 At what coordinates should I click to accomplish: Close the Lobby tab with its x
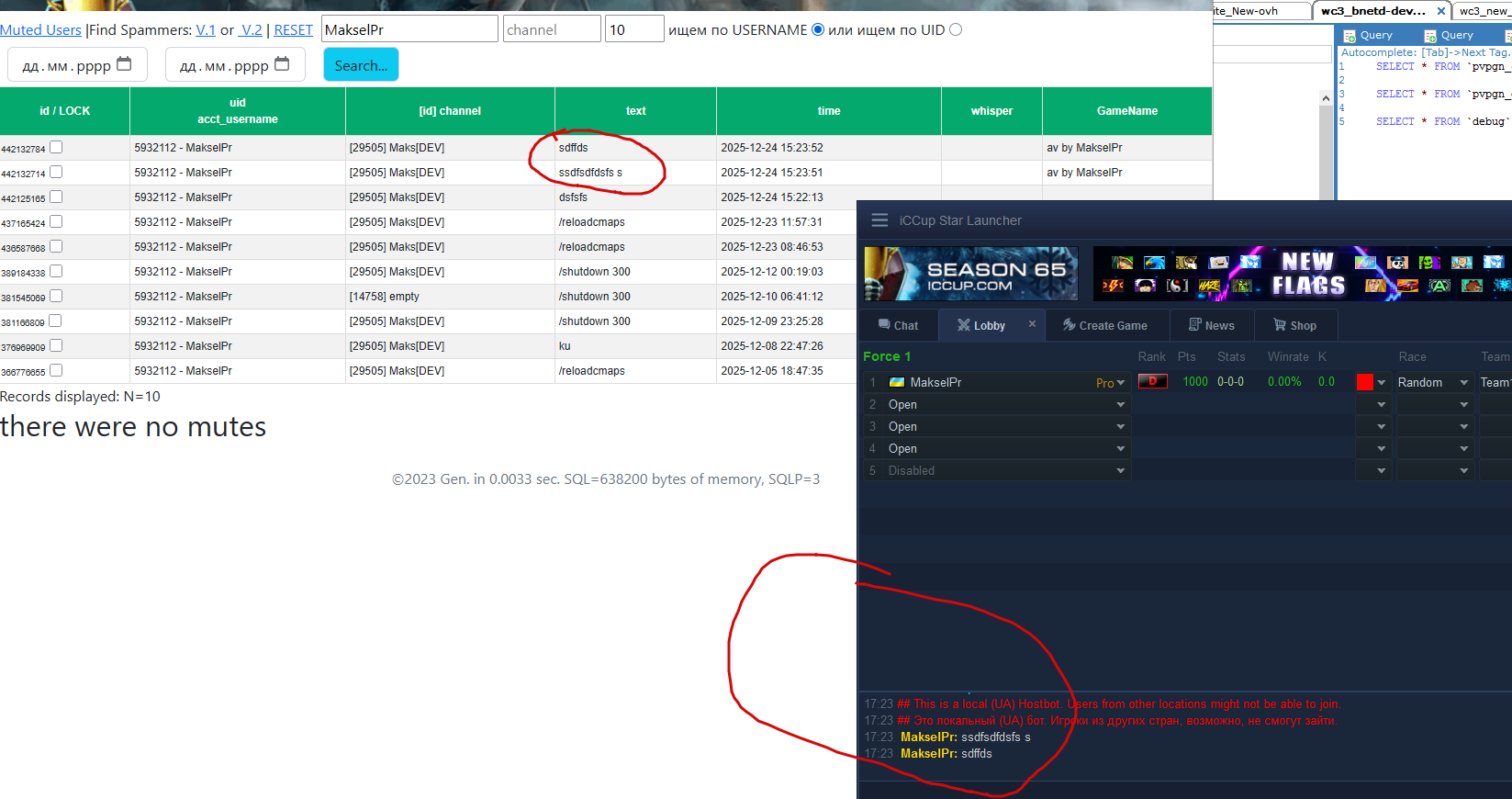tap(1032, 324)
